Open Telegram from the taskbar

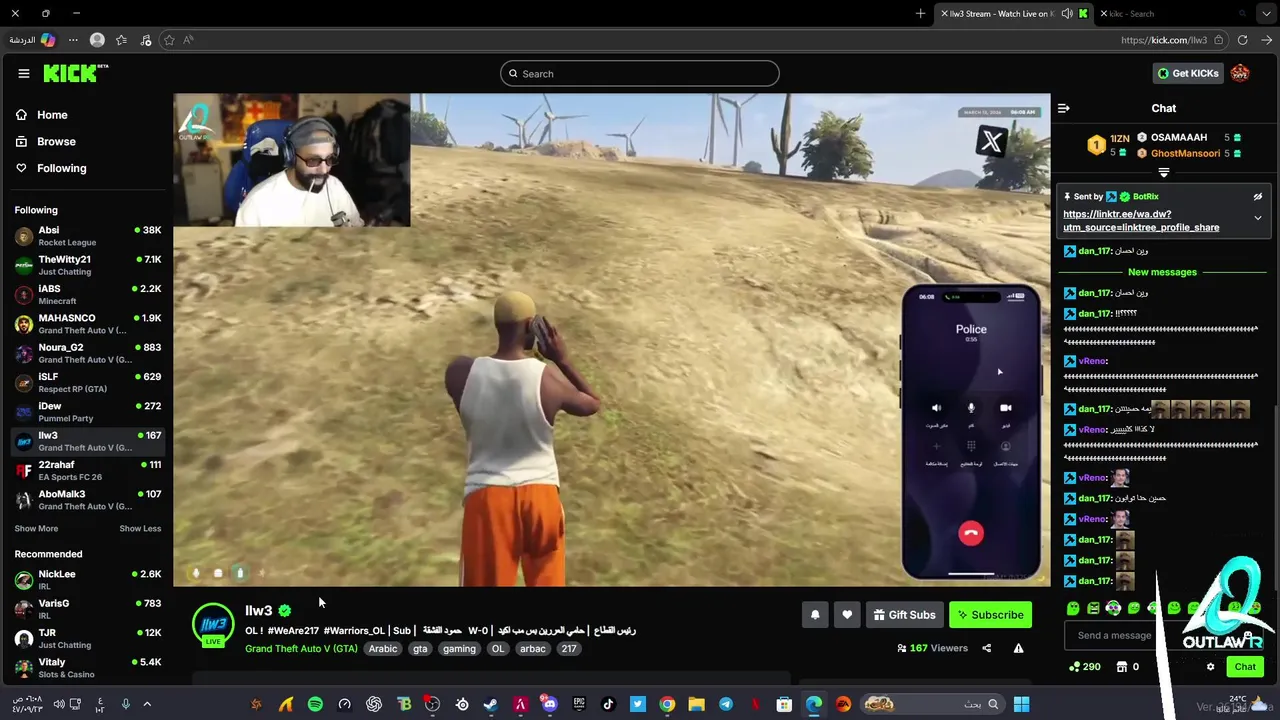point(726,704)
